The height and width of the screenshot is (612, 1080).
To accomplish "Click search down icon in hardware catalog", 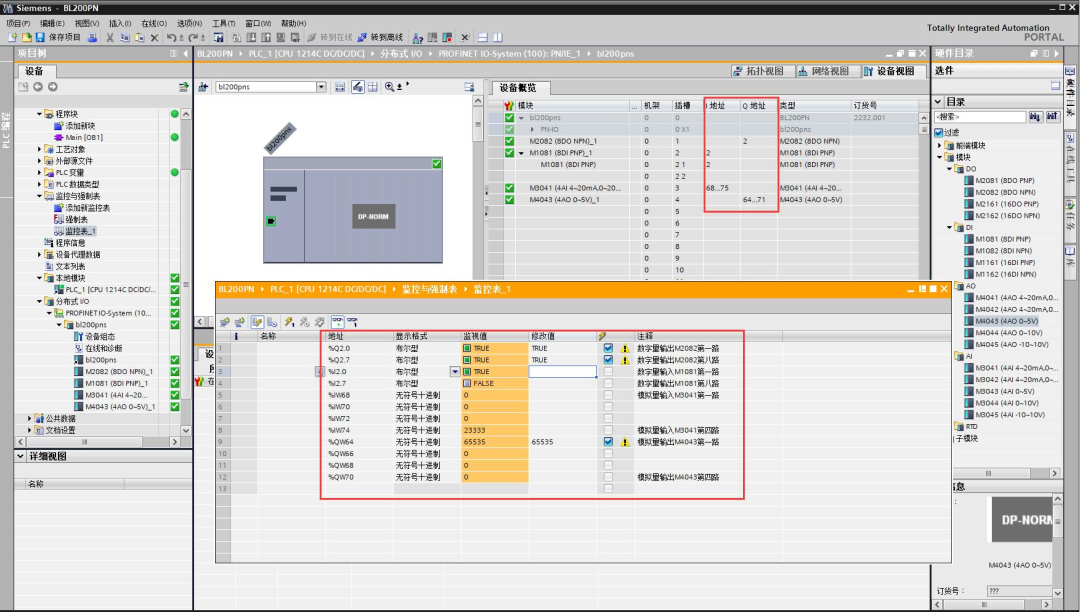I will (x=1035, y=117).
